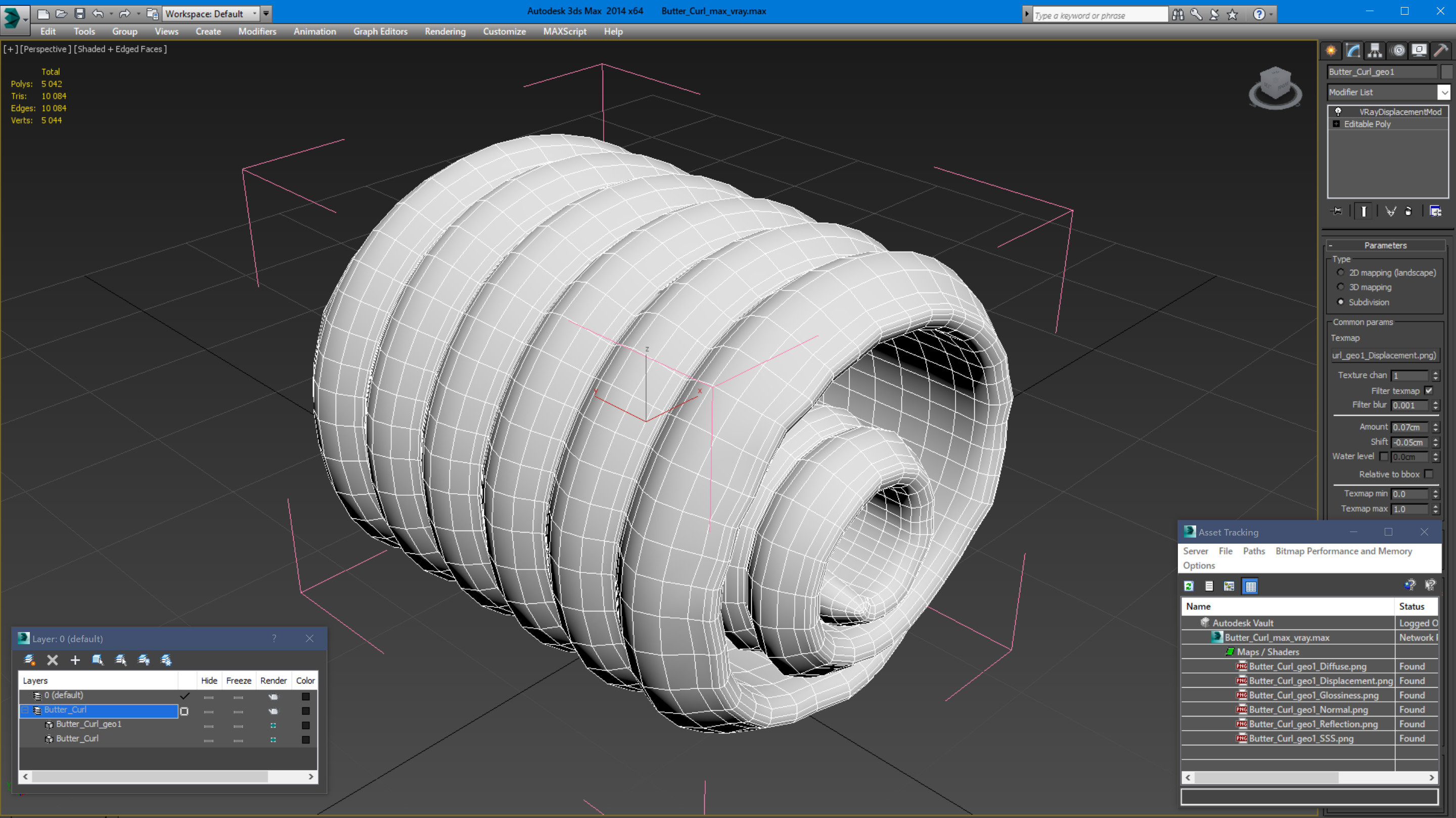Open the Rendering menu
The width and height of the screenshot is (1456, 818).
[x=445, y=32]
